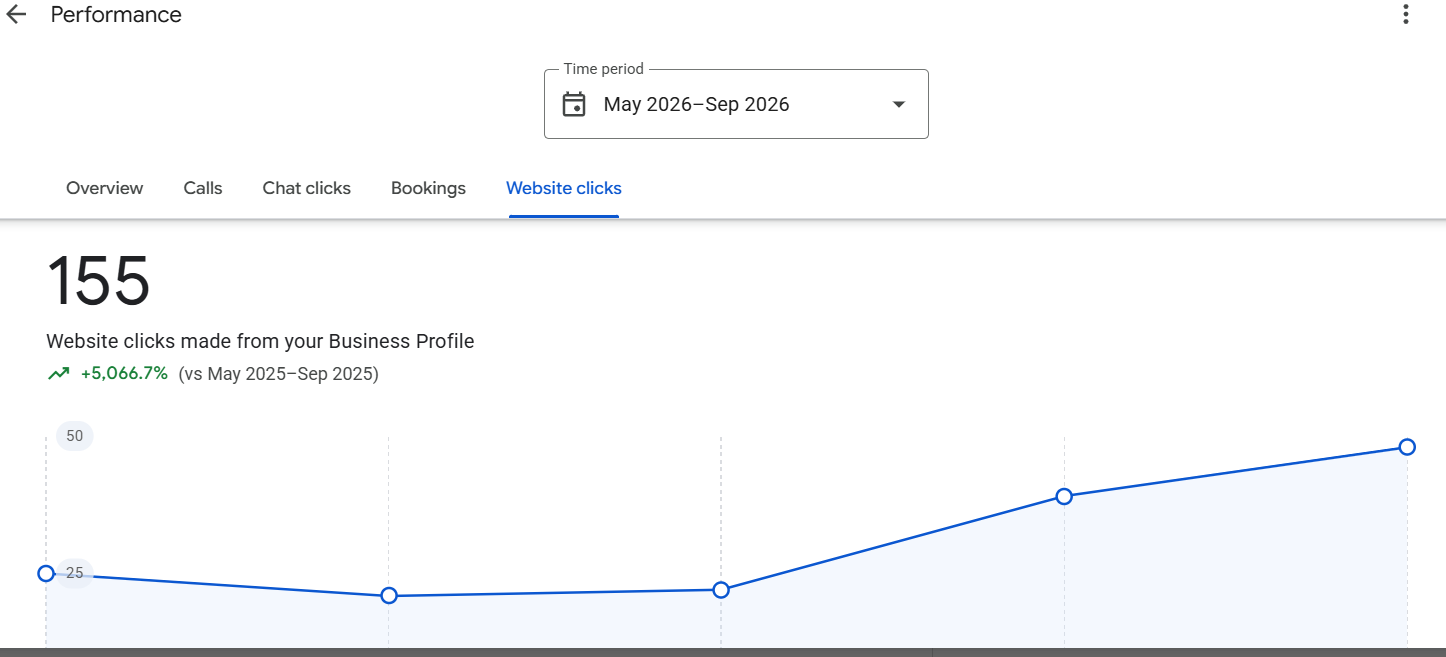Click the first data point near 25

(x=45, y=573)
